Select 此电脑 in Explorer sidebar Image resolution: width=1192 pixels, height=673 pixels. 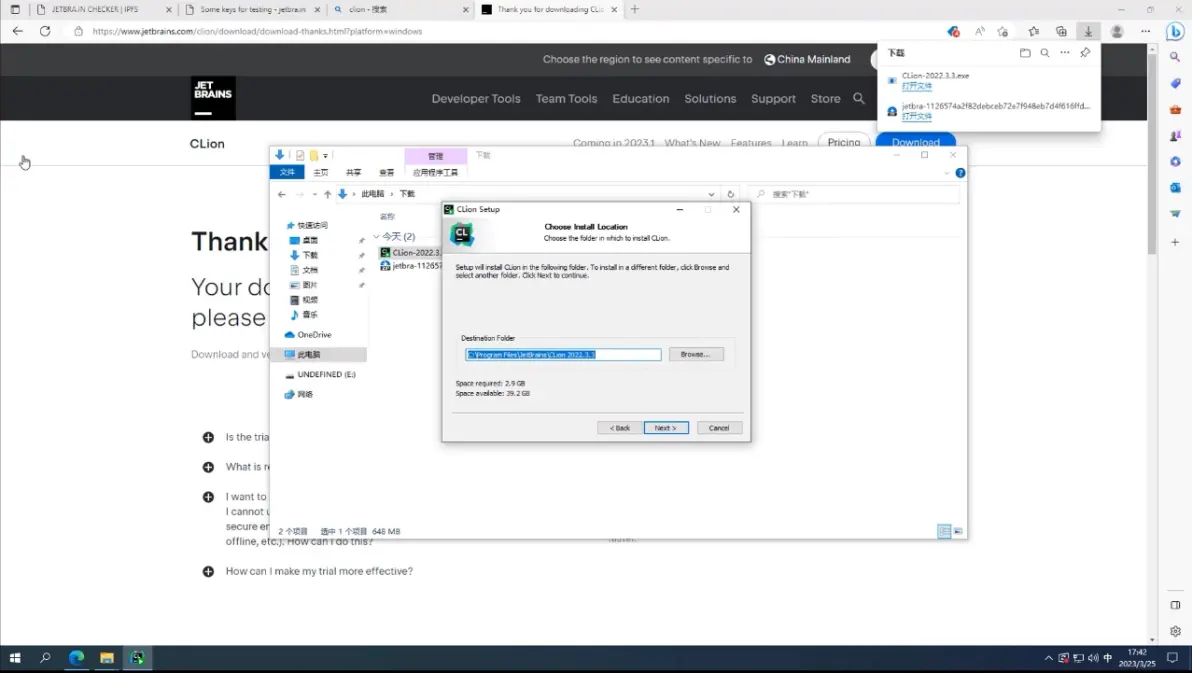(x=309, y=354)
